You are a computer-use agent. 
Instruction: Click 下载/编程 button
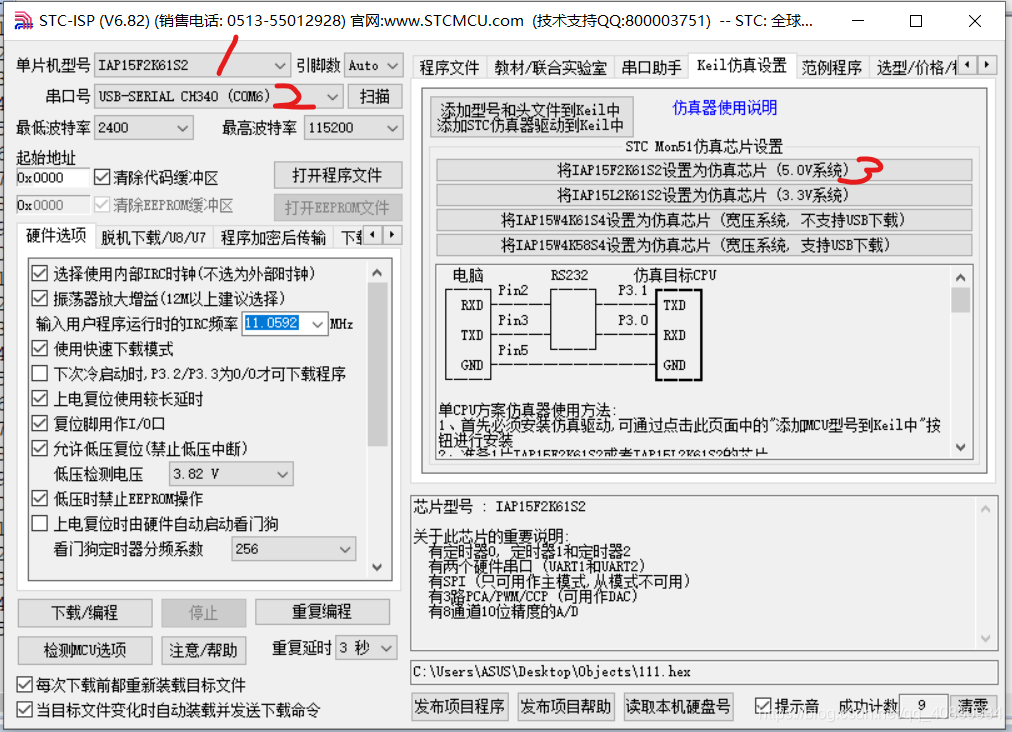pos(85,613)
